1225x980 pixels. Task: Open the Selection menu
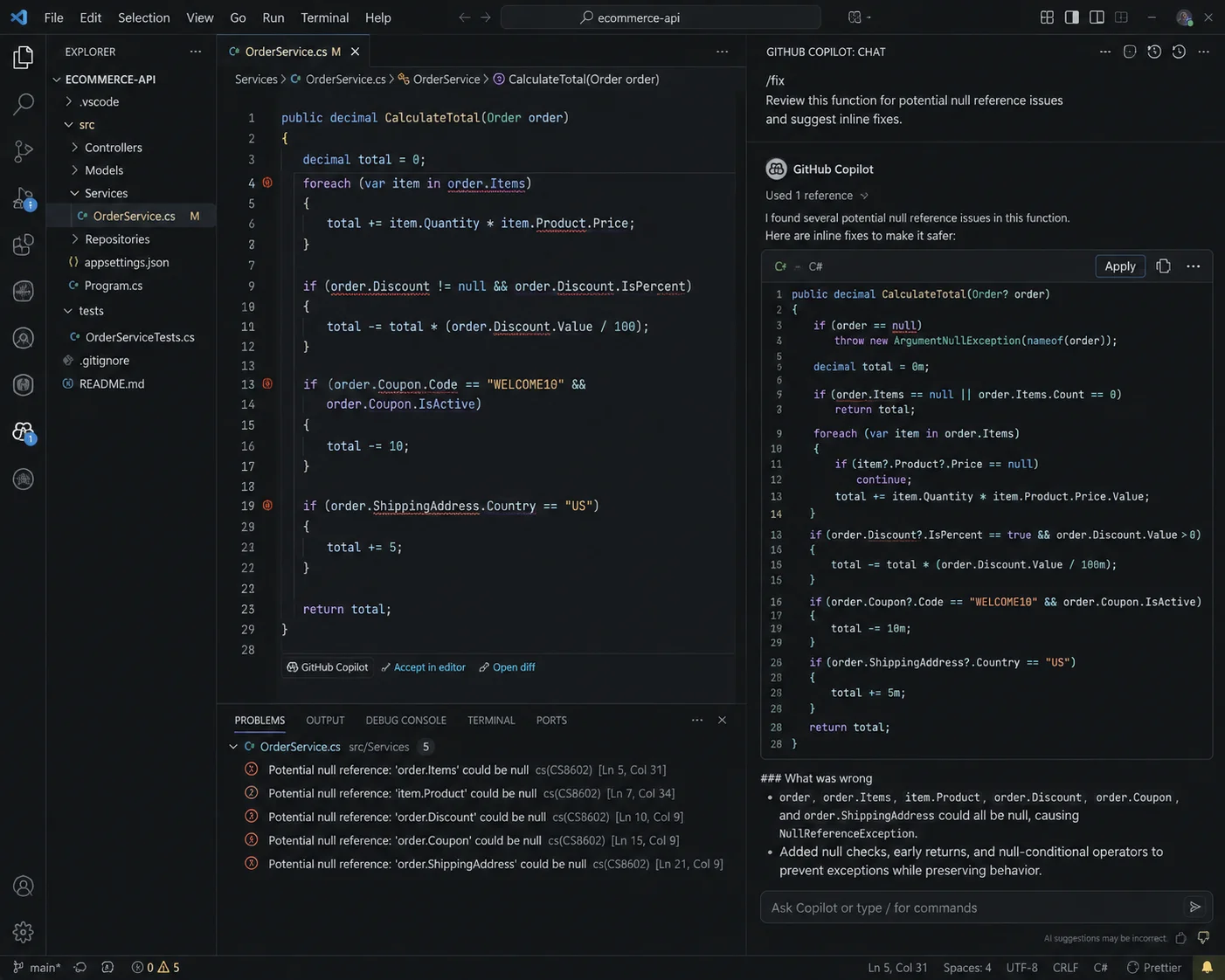tap(144, 17)
